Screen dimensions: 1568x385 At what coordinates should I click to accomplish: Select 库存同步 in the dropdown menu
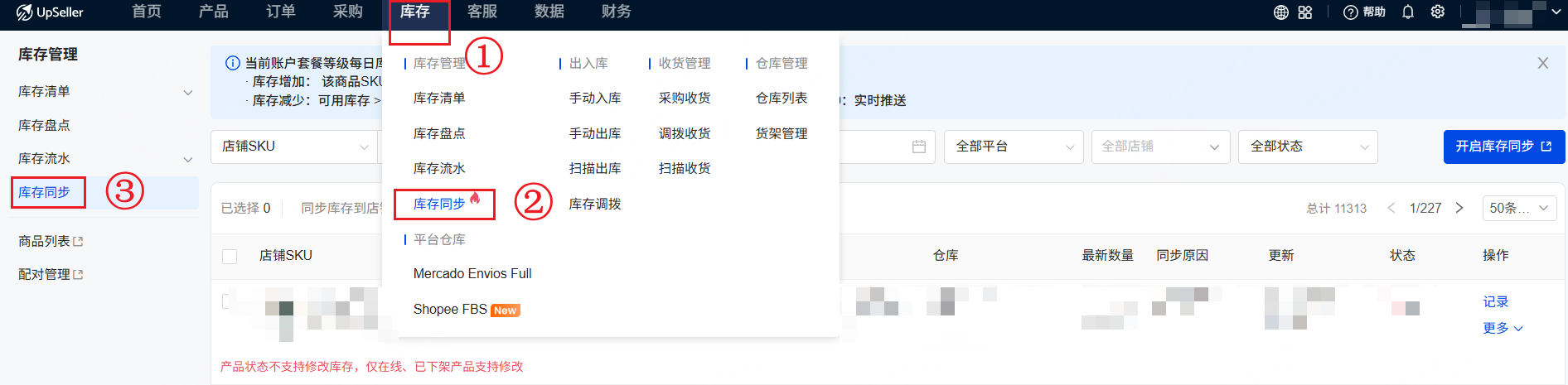point(439,204)
